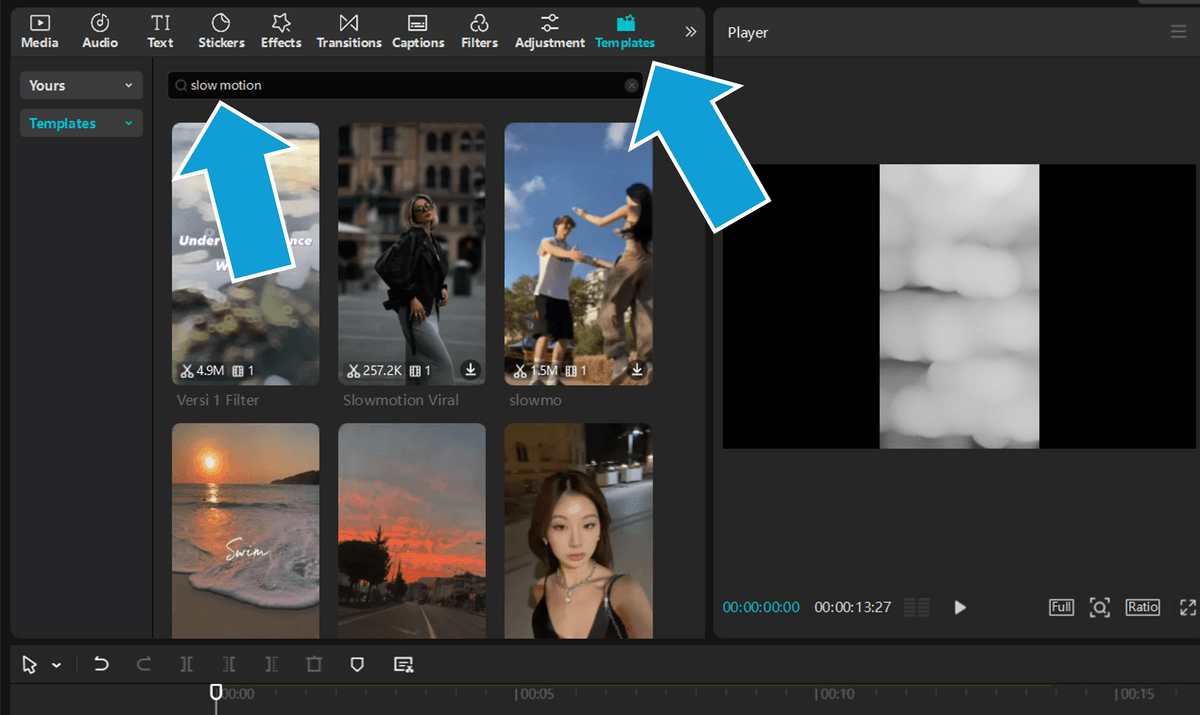Image resolution: width=1200 pixels, height=715 pixels.
Task: Click the Delete left trim icon
Action: (230, 664)
